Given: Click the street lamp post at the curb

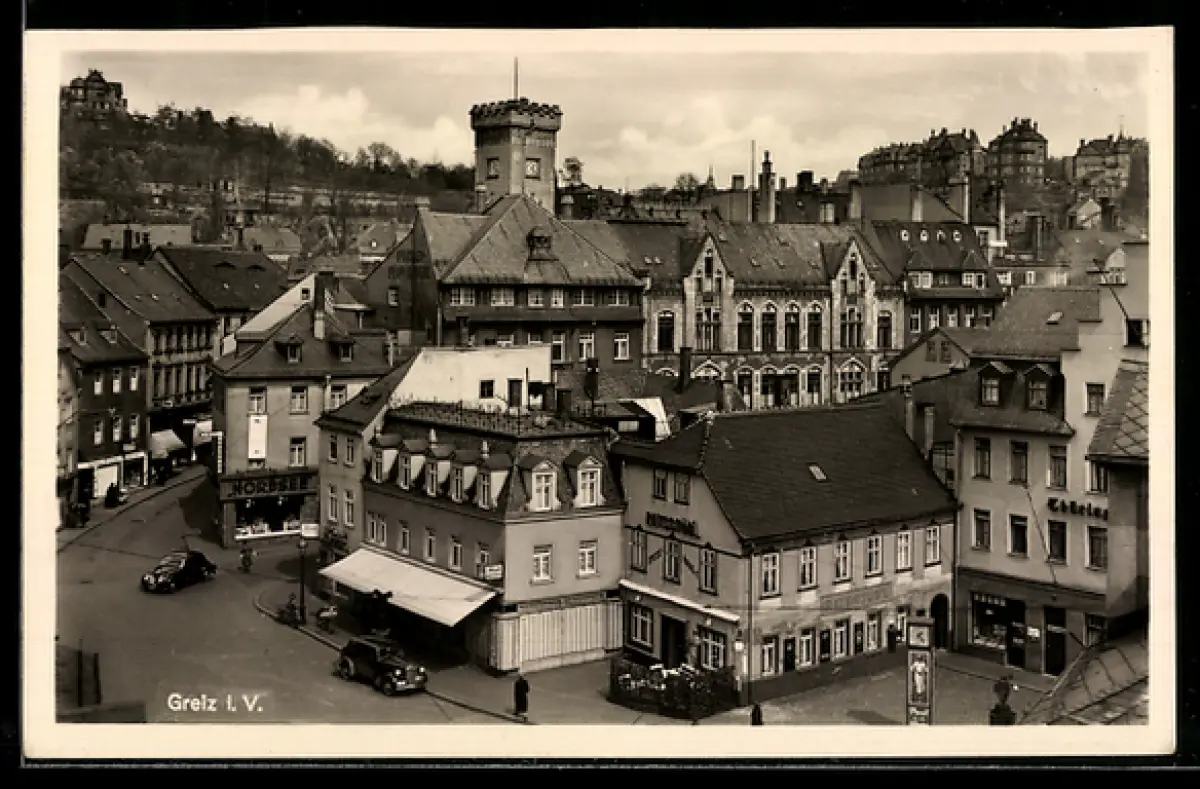Looking at the screenshot, I should point(302,579).
